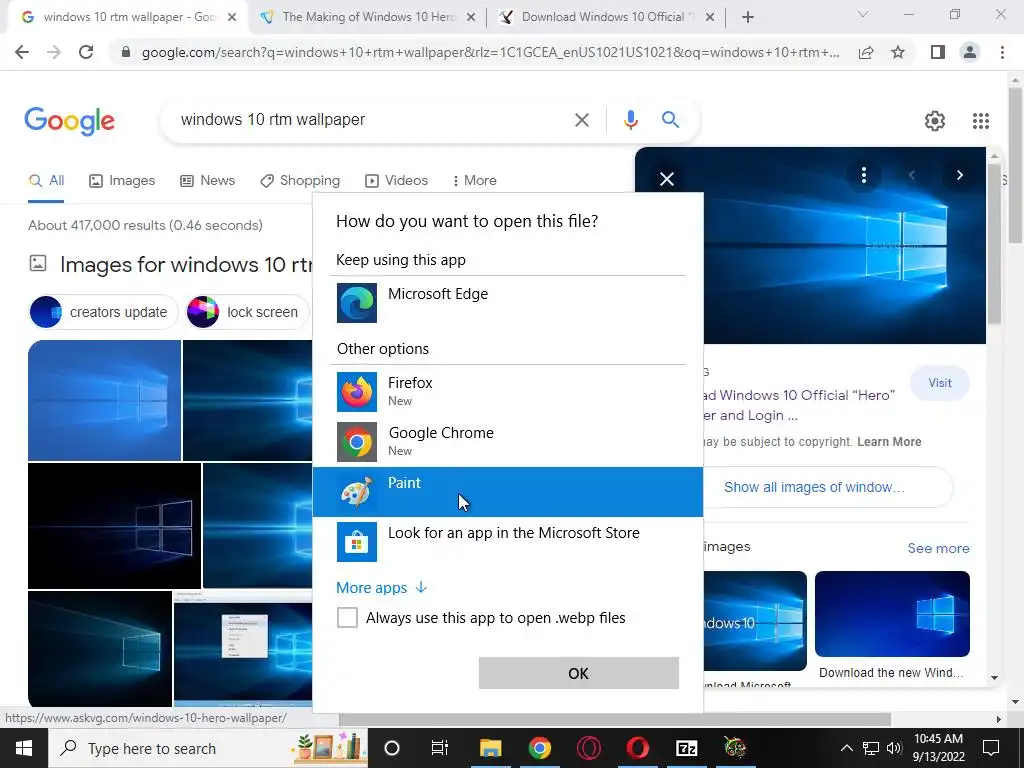Viewport: 1024px width, 768px height.
Task: Start Google voice search
Action: click(x=631, y=120)
